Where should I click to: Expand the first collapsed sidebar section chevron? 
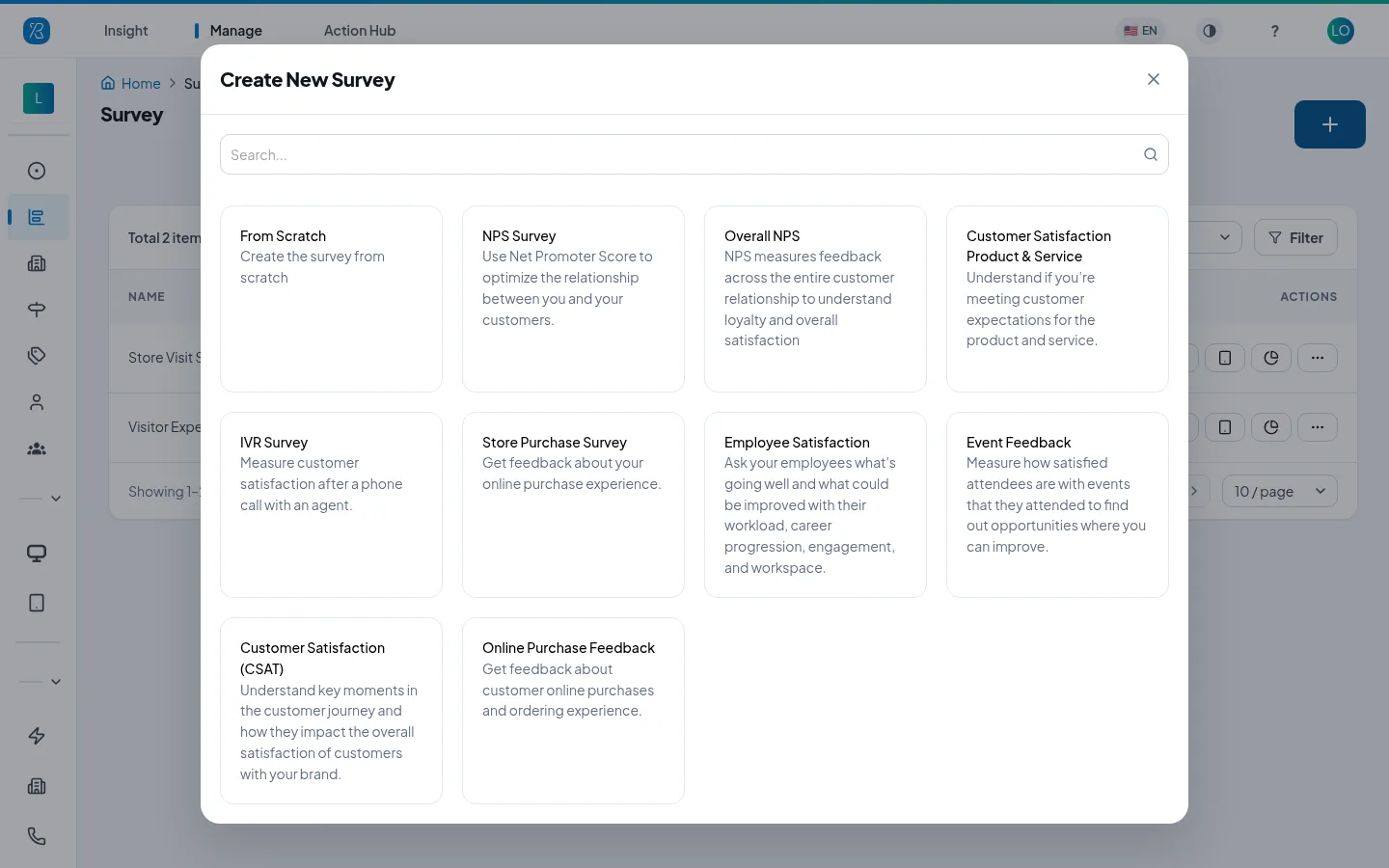pyautogui.click(x=56, y=499)
